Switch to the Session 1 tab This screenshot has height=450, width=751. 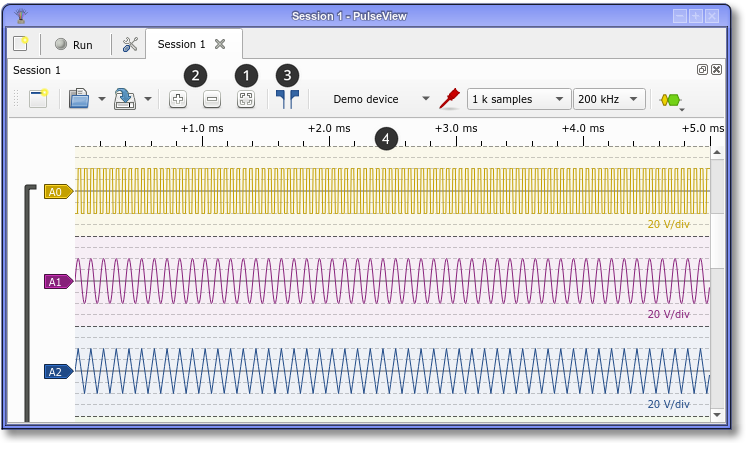coord(181,44)
